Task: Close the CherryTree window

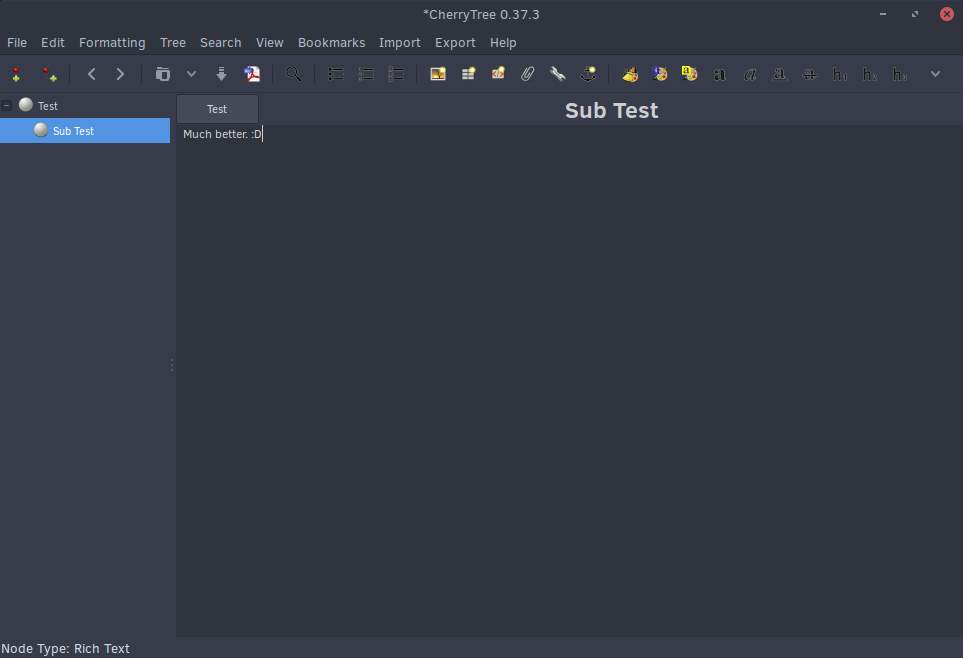Action: coord(947,14)
